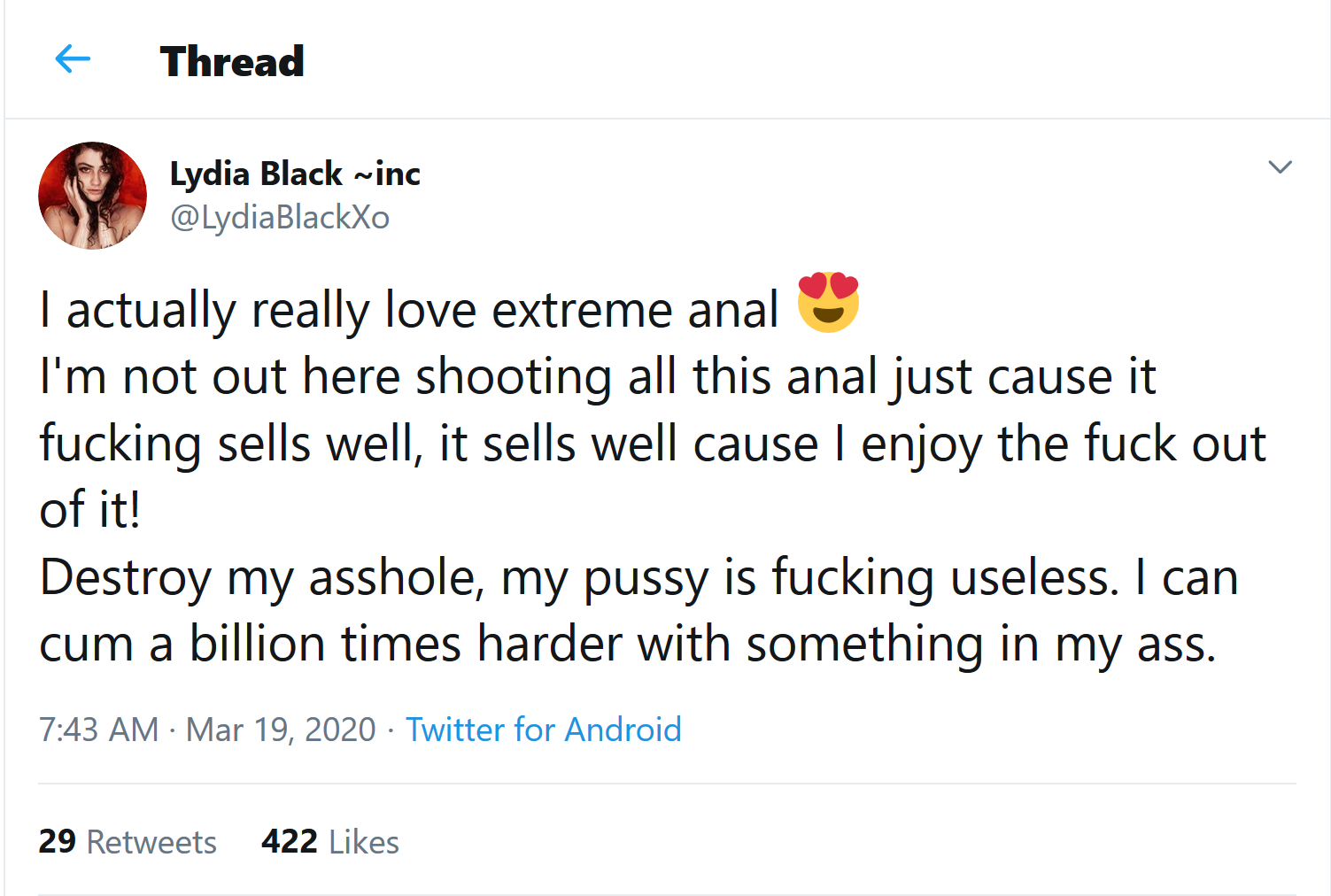The width and height of the screenshot is (1331, 896).
Task: Click the first line of the tweet
Action: click(407, 311)
